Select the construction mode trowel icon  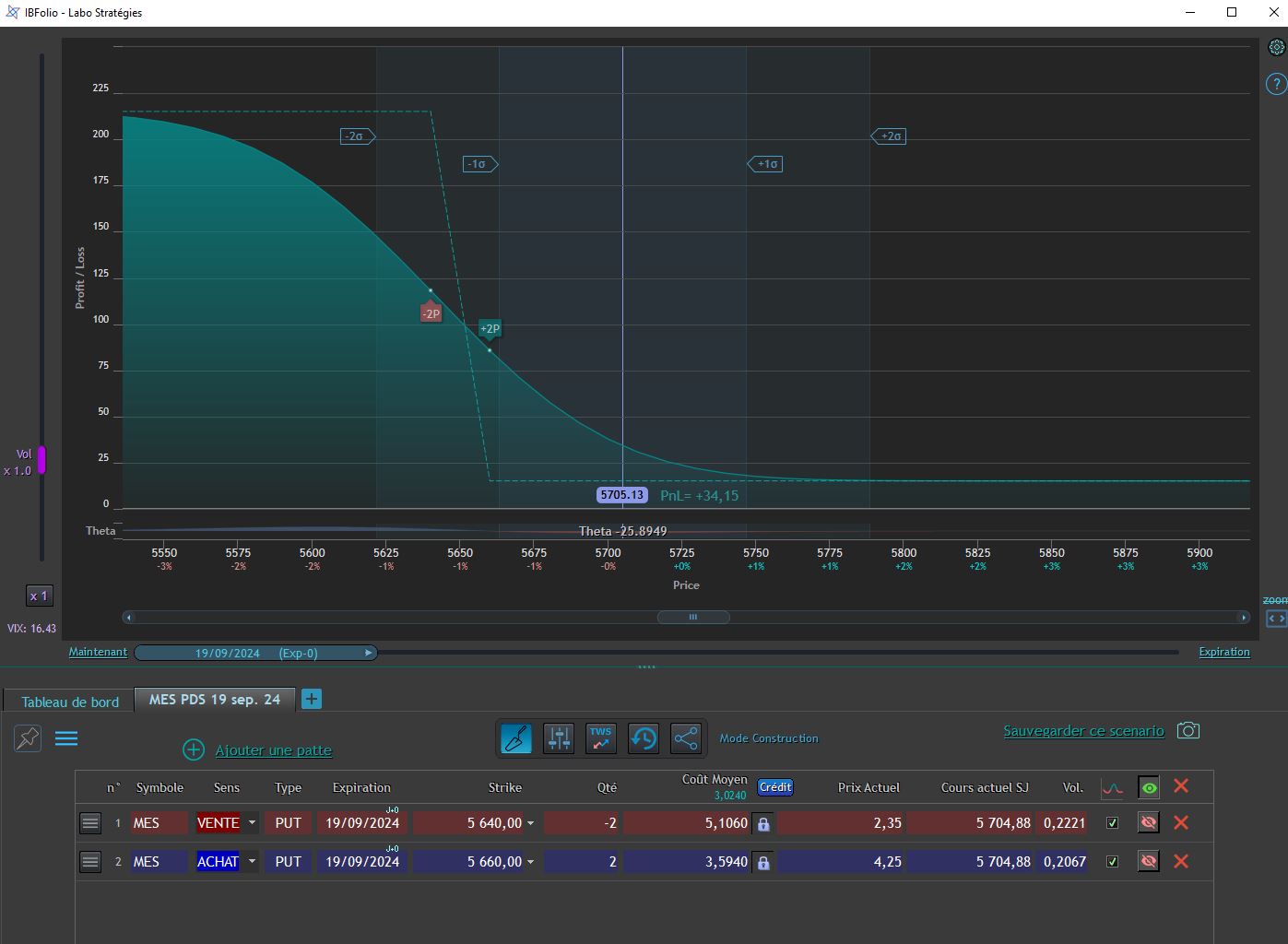coord(515,738)
